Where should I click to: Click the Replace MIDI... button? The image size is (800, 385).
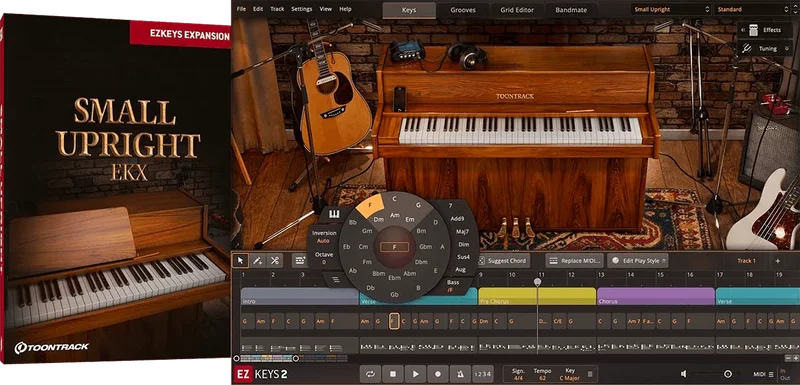pos(575,261)
